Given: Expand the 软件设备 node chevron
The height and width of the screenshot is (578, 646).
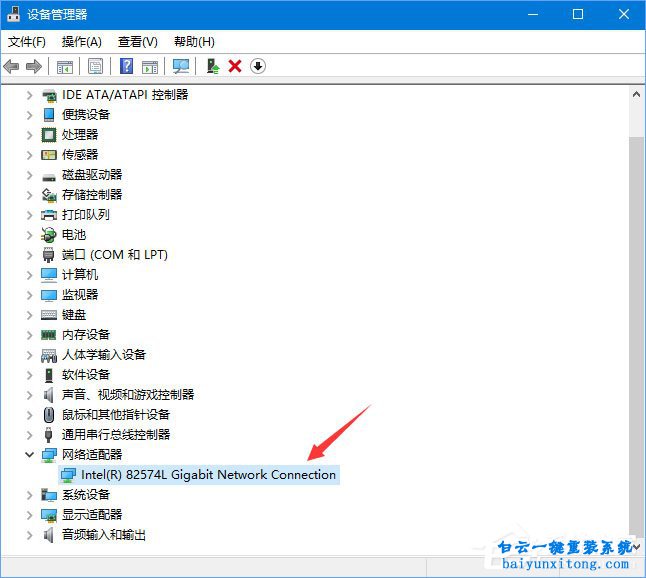Looking at the screenshot, I should pyautogui.click(x=29, y=375).
